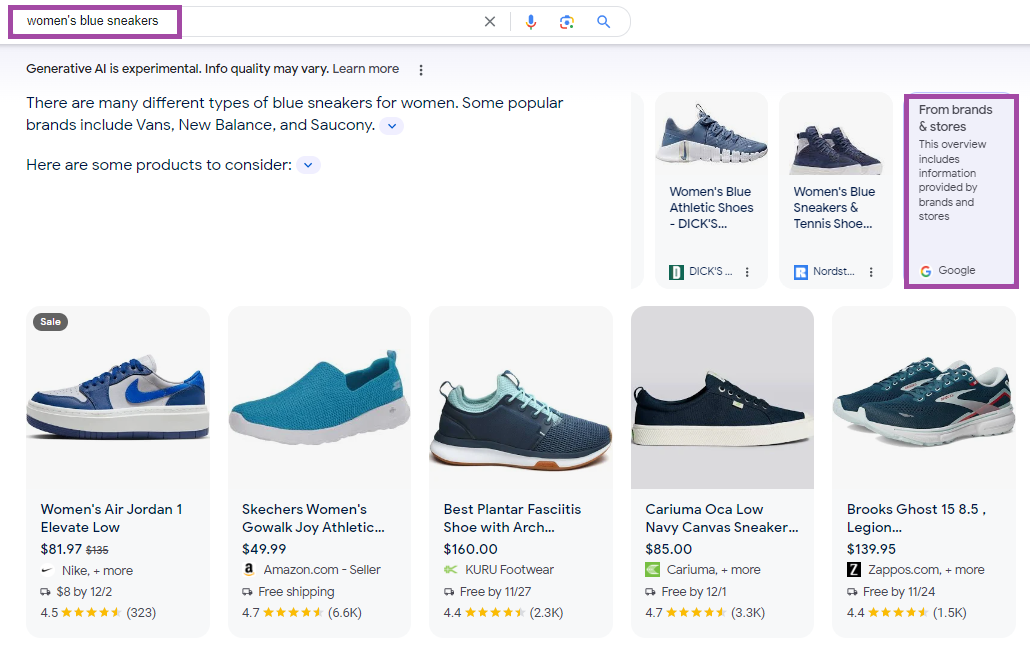Image resolution: width=1031 pixels, height=653 pixels.
Task: Click the delivery truck icon beside $8 by 12/2
Action: 45,592
